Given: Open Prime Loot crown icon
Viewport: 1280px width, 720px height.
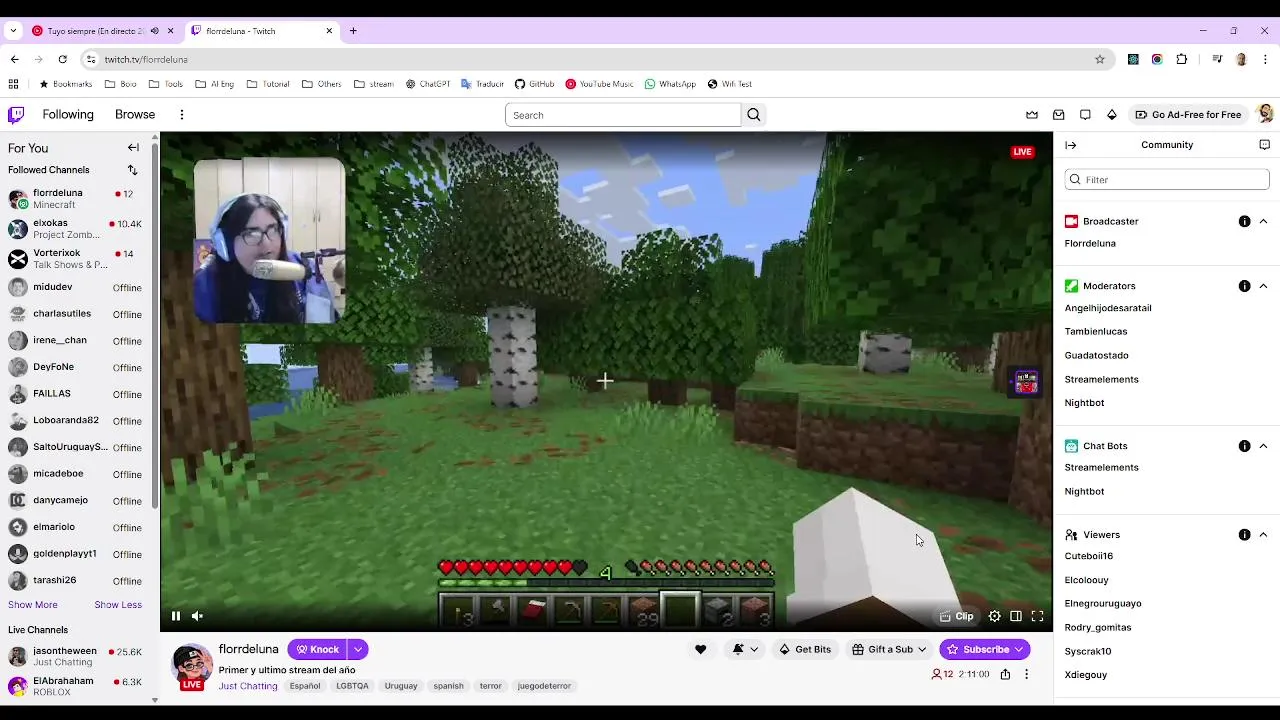Looking at the screenshot, I should pos(1032,115).
